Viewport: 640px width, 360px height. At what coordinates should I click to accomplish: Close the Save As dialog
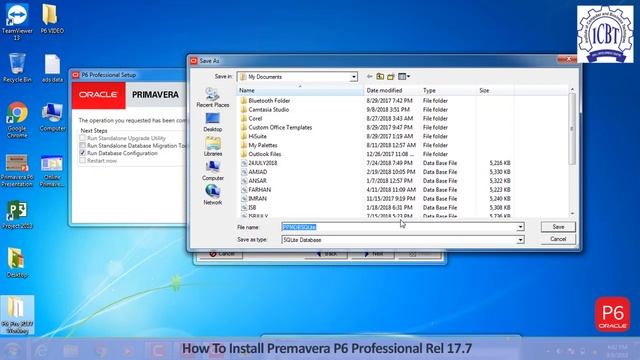pos(568,60)
